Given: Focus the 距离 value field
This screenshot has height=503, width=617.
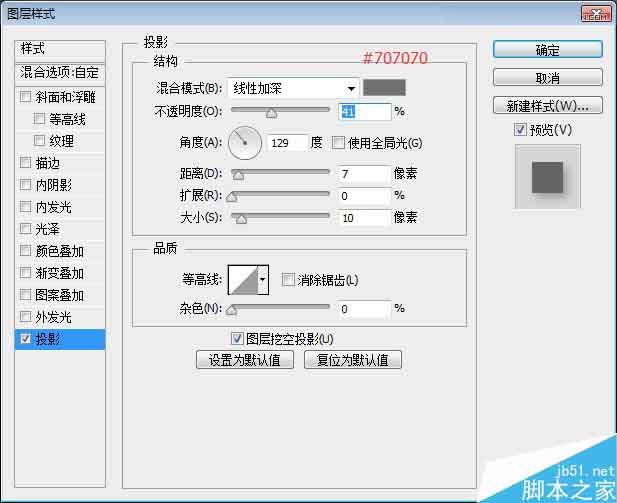Looking at the screenshot, I should pyautogui.click(x=364, y=174).
